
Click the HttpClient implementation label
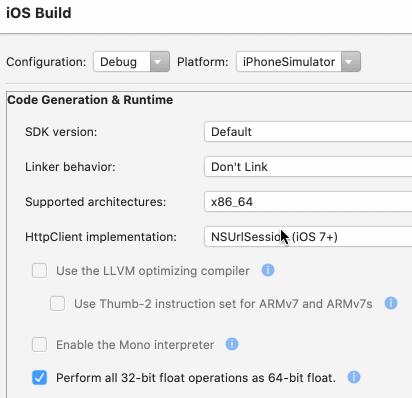point(101,237)
